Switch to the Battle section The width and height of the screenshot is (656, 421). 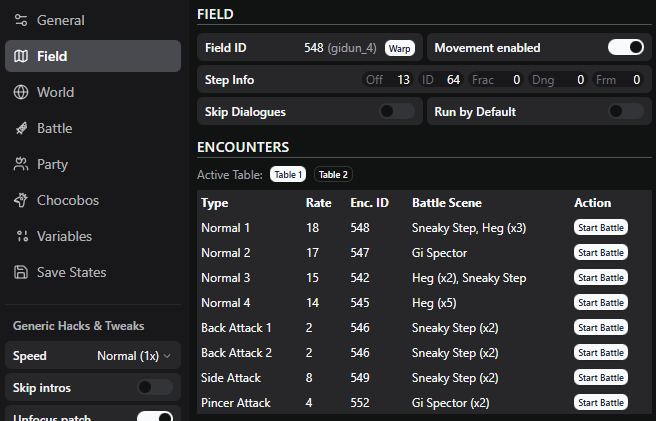pyautogui.click(x=93, y=128)
